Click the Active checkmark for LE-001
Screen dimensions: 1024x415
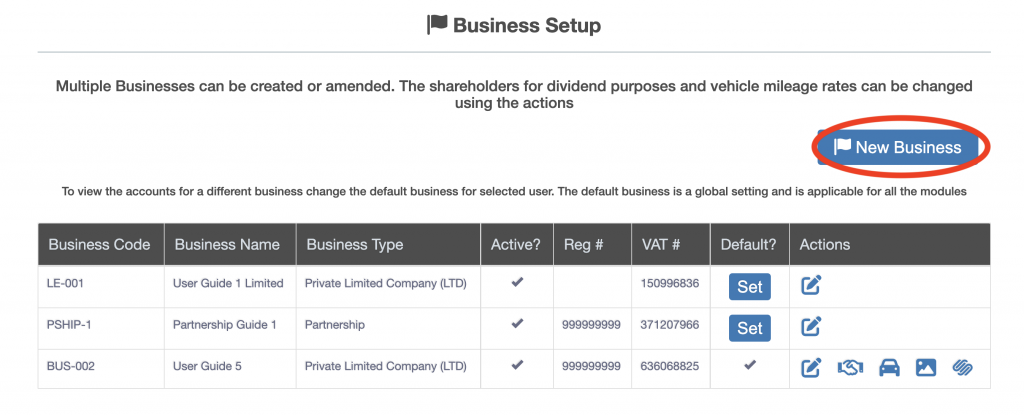click(x=517, y=283)
